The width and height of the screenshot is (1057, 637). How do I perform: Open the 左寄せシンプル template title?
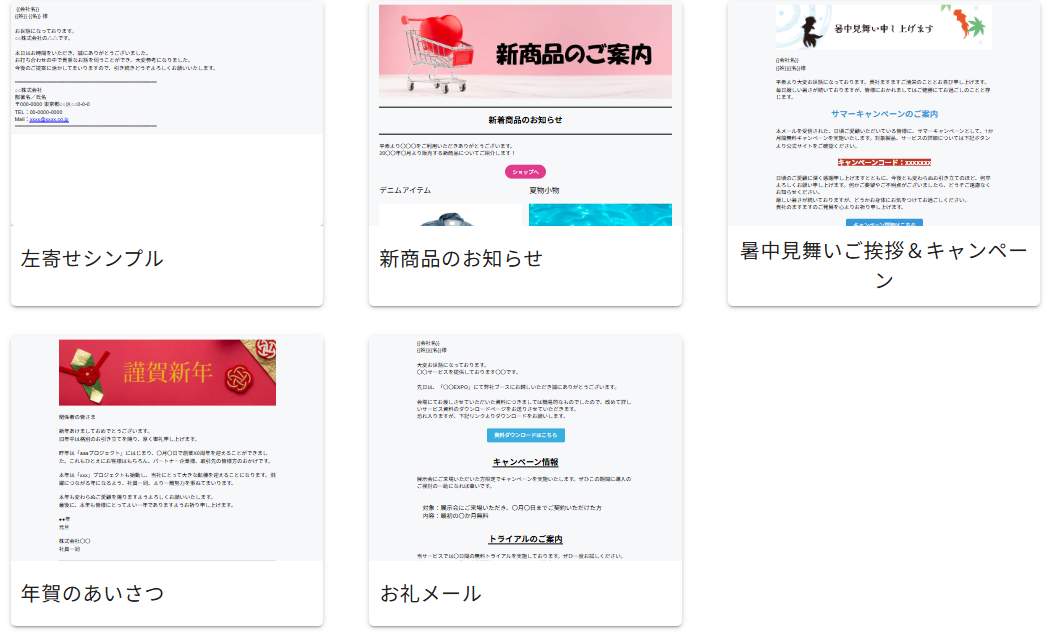point(92,259)
